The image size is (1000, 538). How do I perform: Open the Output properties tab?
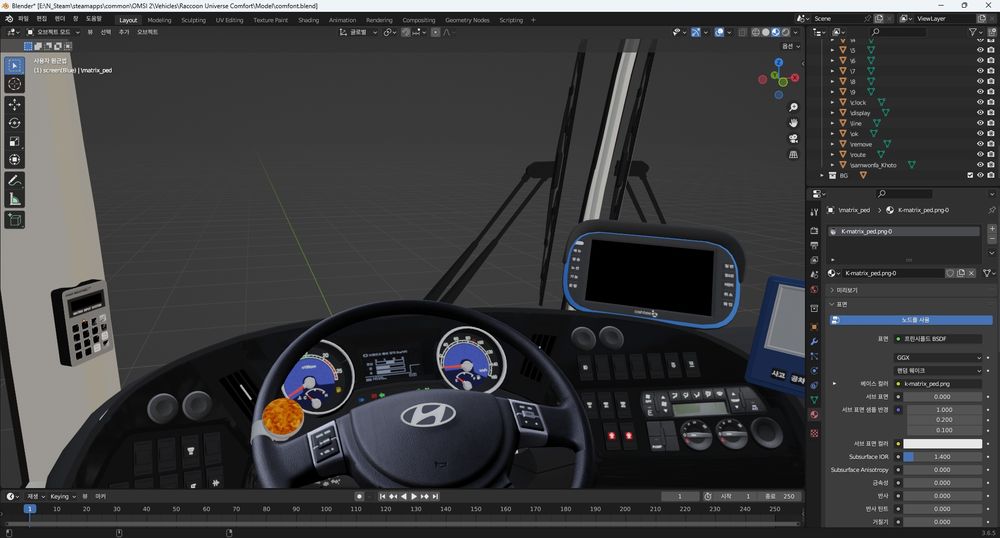814,245
